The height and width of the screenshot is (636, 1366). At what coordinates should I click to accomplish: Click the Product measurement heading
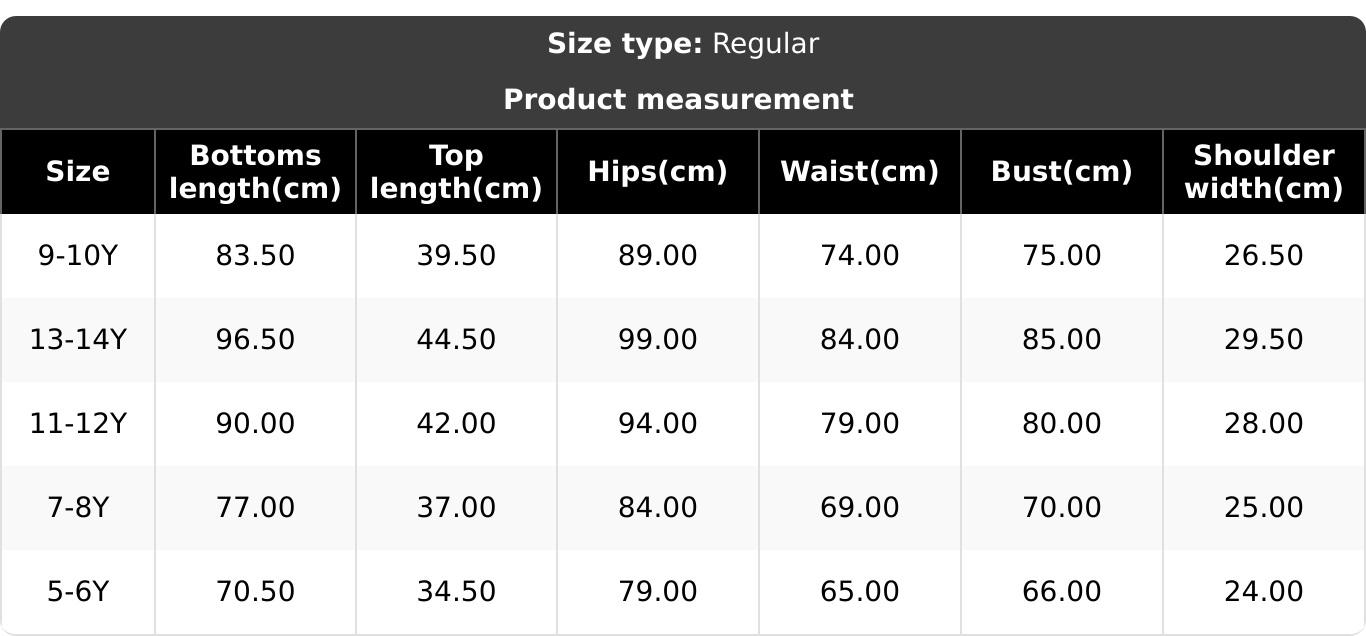tap(678, 100)
